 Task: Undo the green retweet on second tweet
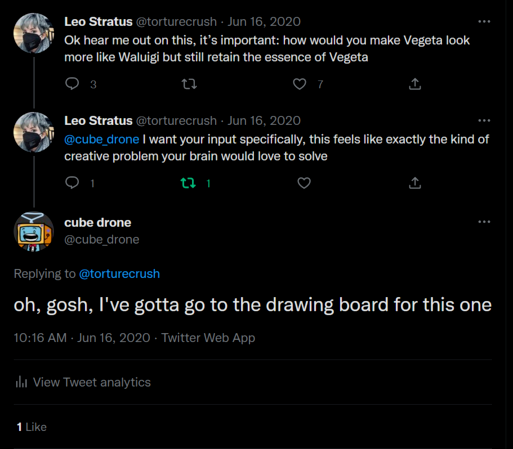click(x=188, y=183)
